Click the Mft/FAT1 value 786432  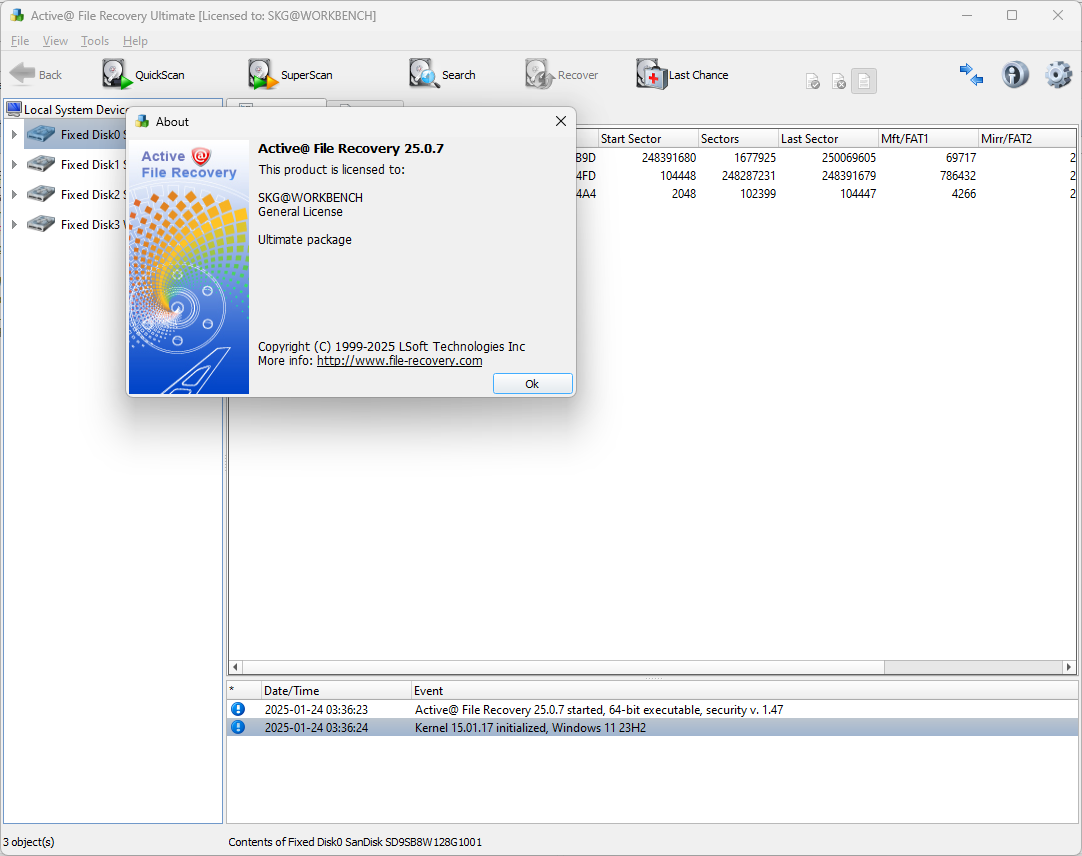(x=958, y=175)
